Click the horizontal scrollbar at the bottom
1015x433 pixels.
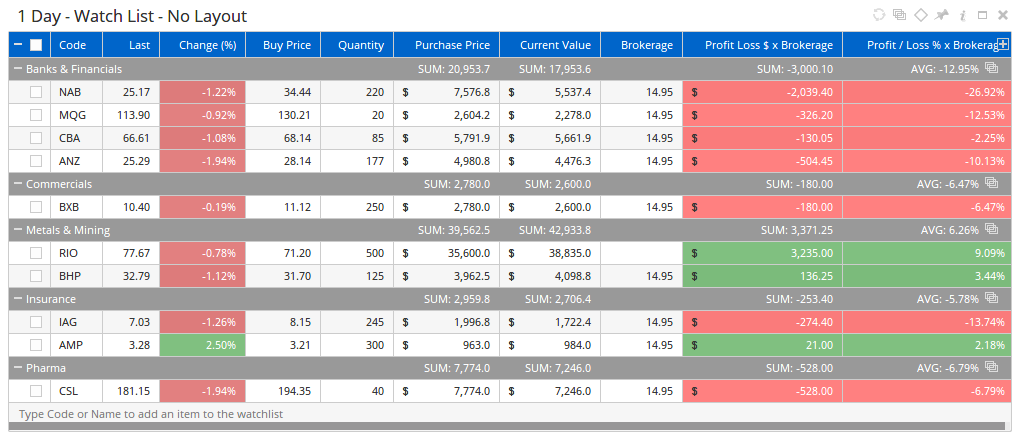[507, 426]
